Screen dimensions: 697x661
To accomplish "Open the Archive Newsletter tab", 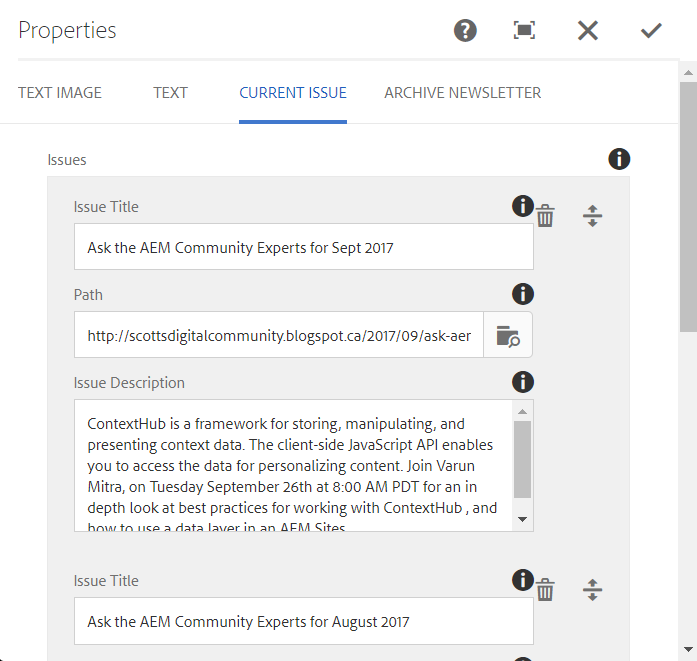I will coord(463,93).
